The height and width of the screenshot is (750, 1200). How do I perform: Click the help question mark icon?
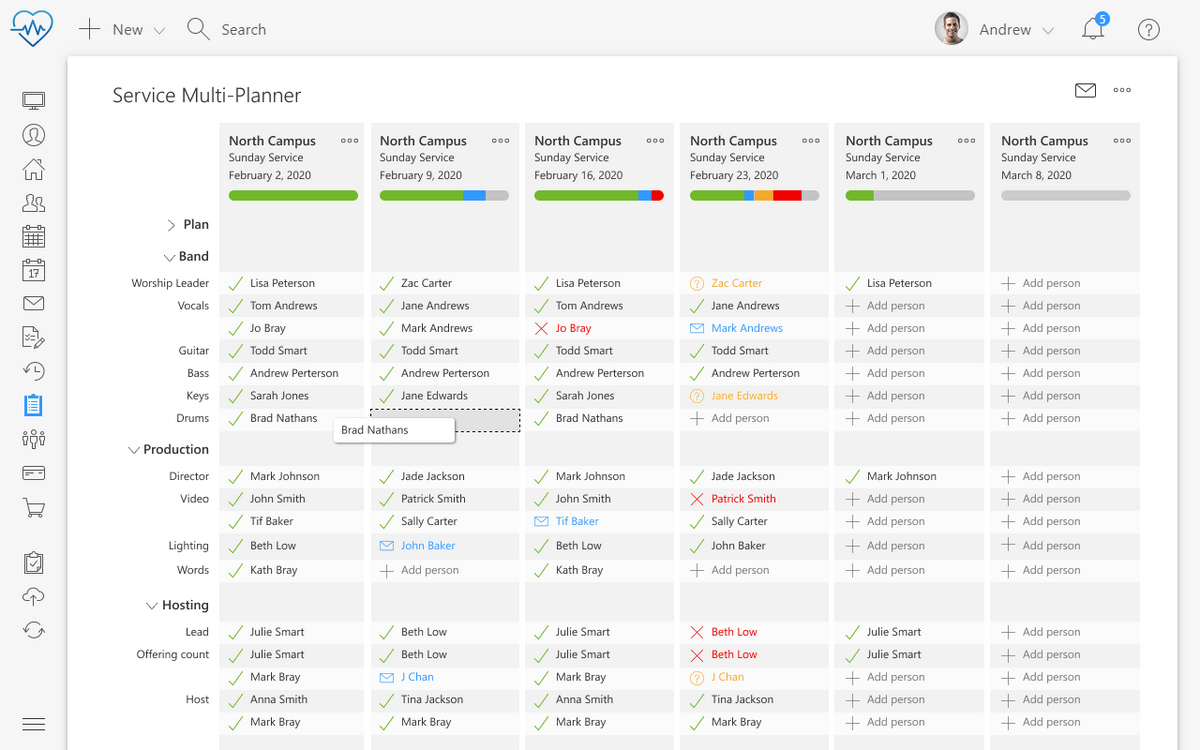(x=1148, y=30)
